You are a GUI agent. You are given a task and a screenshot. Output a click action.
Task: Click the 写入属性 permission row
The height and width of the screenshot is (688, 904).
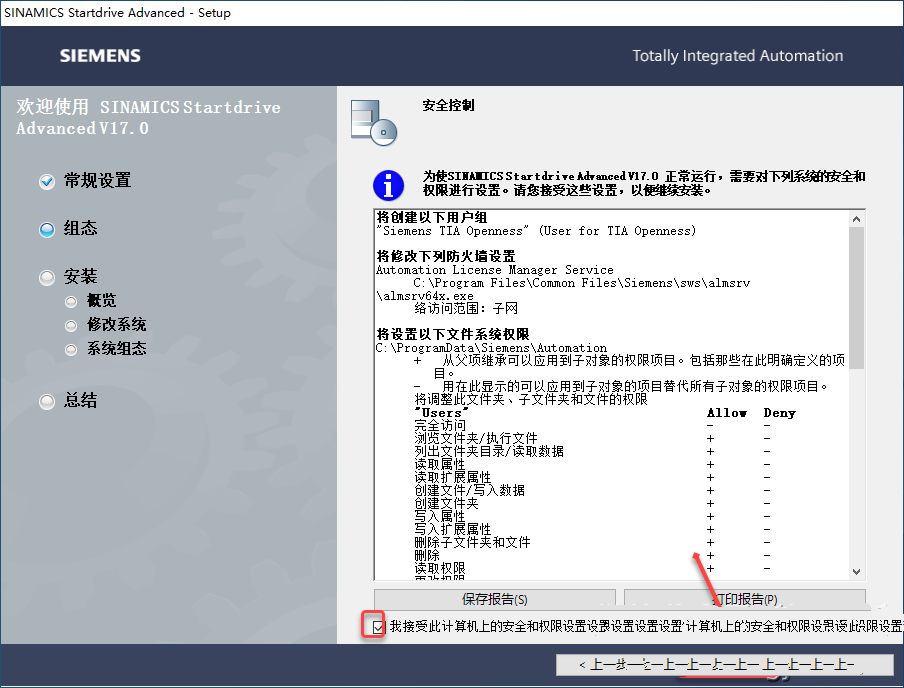440,516
